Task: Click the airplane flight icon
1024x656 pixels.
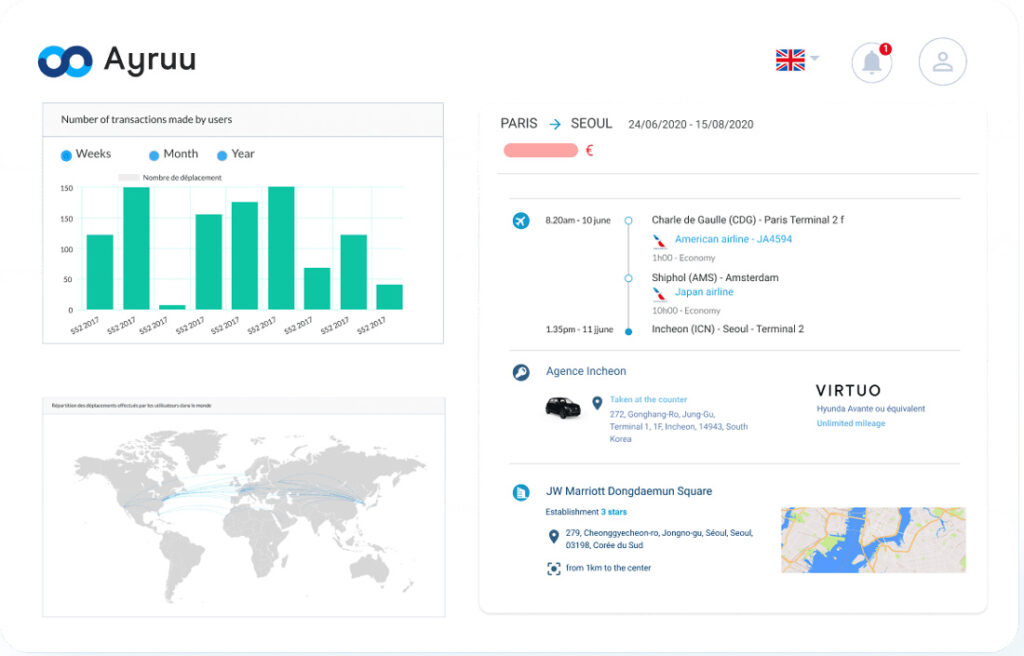Action: [x=520, y=221]
